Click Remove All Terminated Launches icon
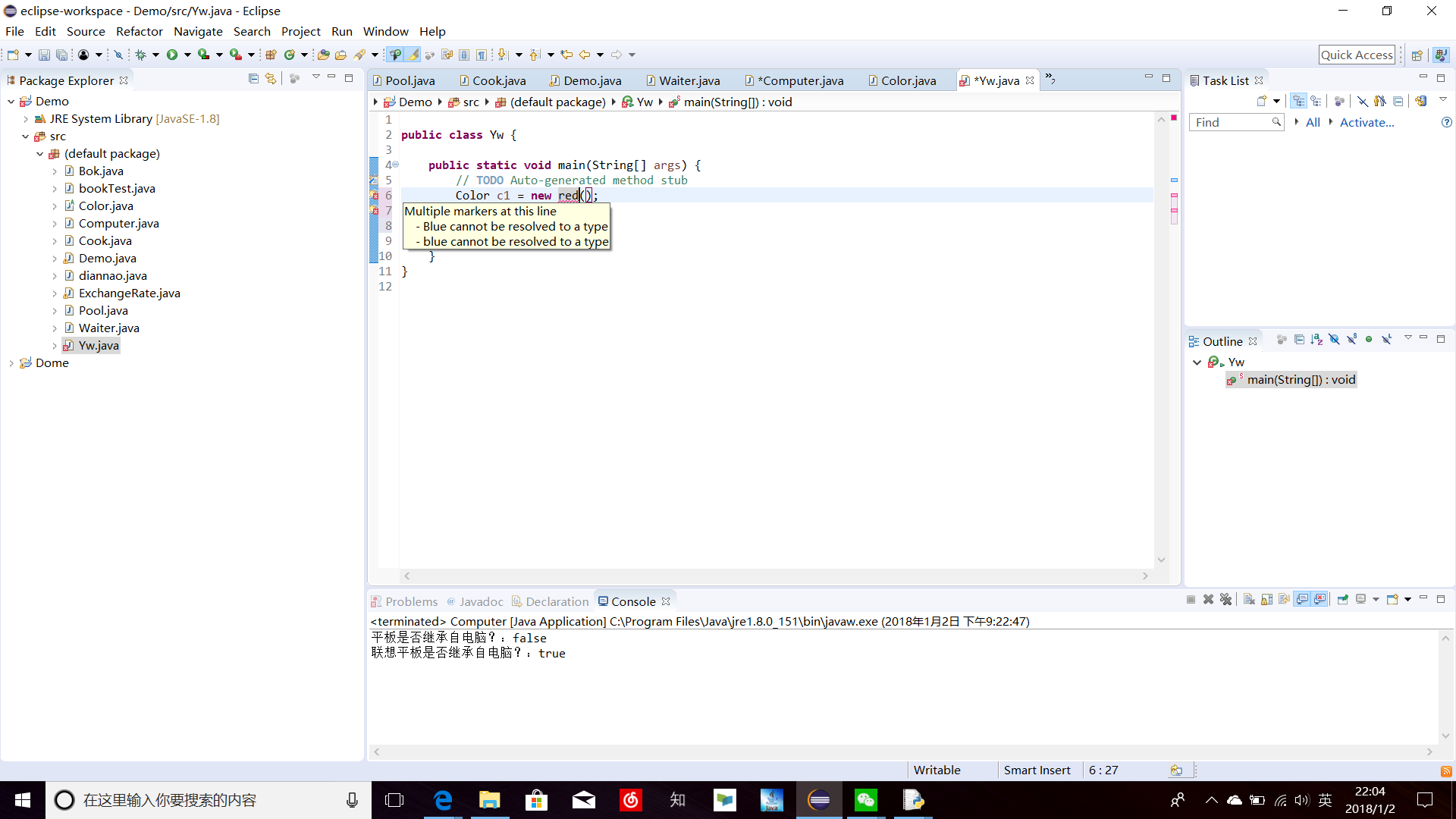The height and width of the screenshot is (819, 1456). tap(1226, 600)
